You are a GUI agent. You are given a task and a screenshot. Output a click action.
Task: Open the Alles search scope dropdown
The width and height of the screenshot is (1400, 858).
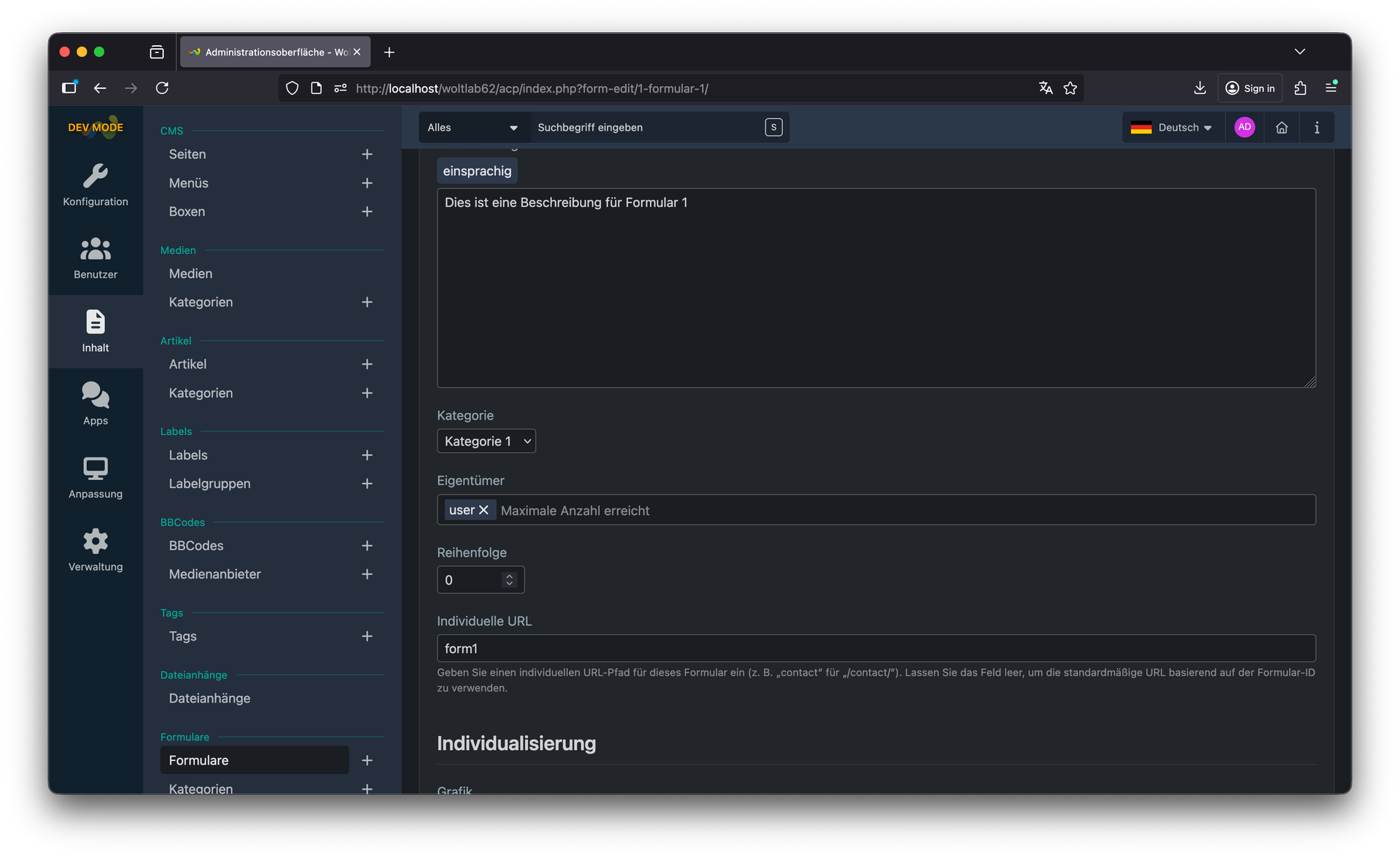[x=472, y=128]
